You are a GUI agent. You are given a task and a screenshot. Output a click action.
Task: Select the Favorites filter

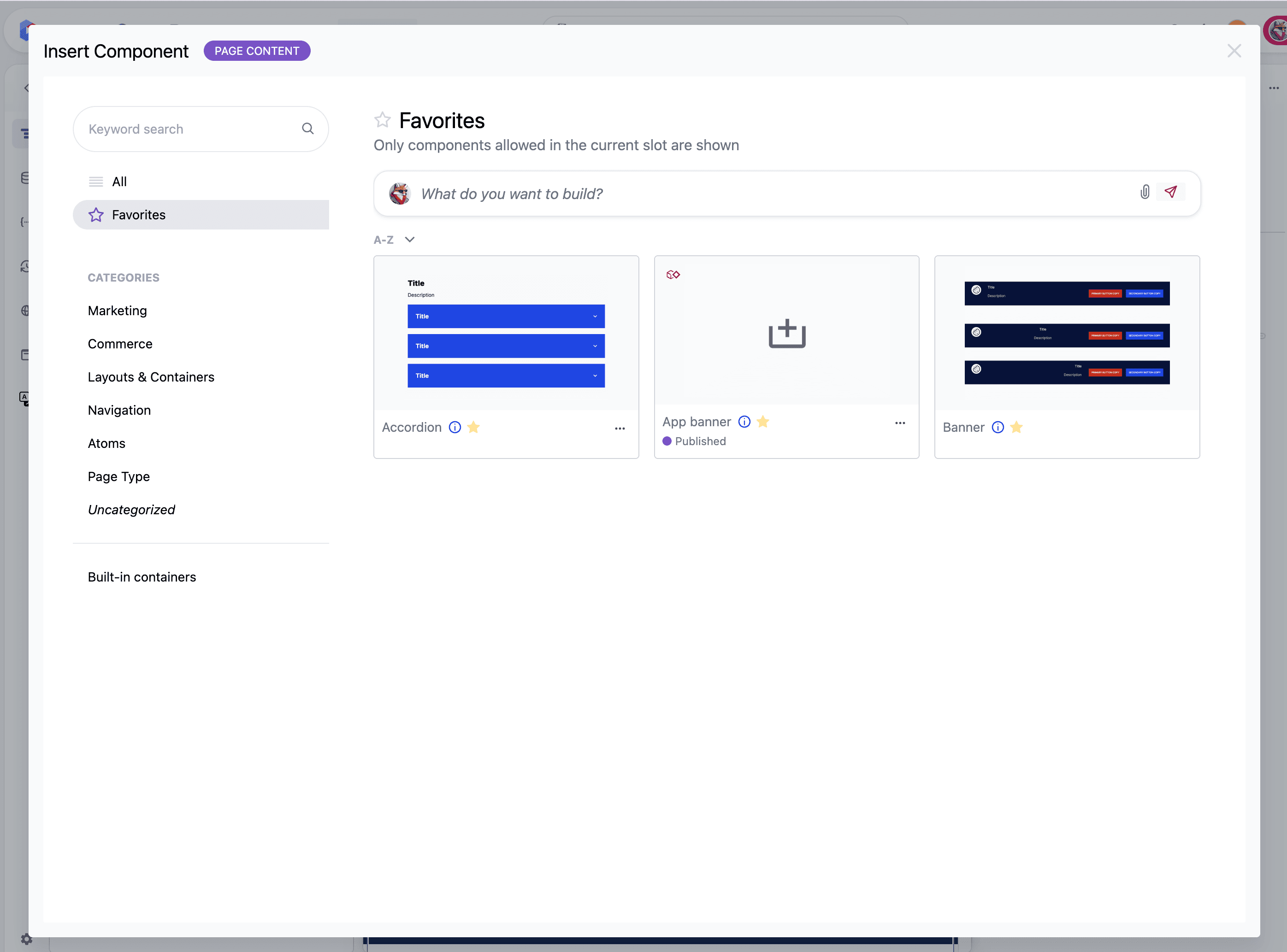click(201, 215)
